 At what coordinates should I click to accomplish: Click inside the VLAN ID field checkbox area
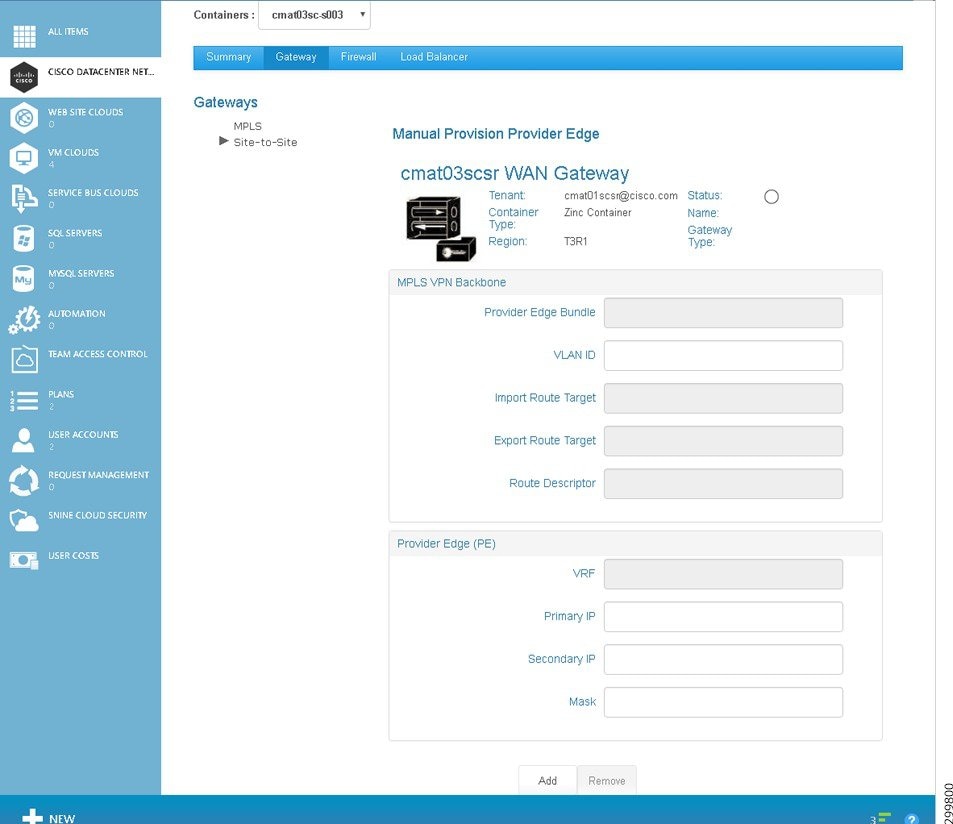722,355
